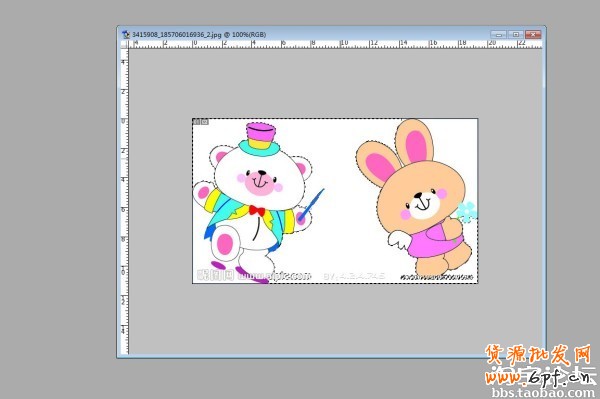Screen dimensions: 600x399
Task: Click the document title bar text
Action: 199,34
